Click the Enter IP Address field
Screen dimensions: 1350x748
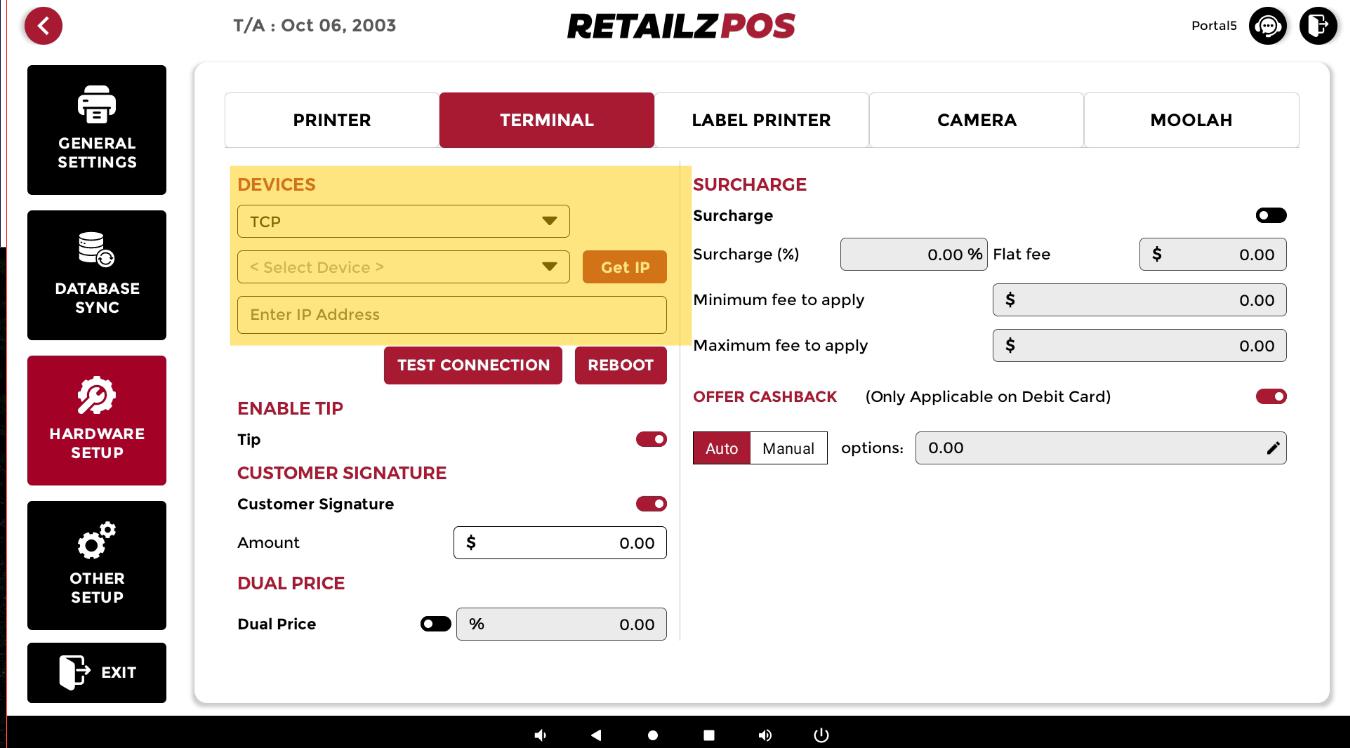pyautogui.click(x=451, y=315)
